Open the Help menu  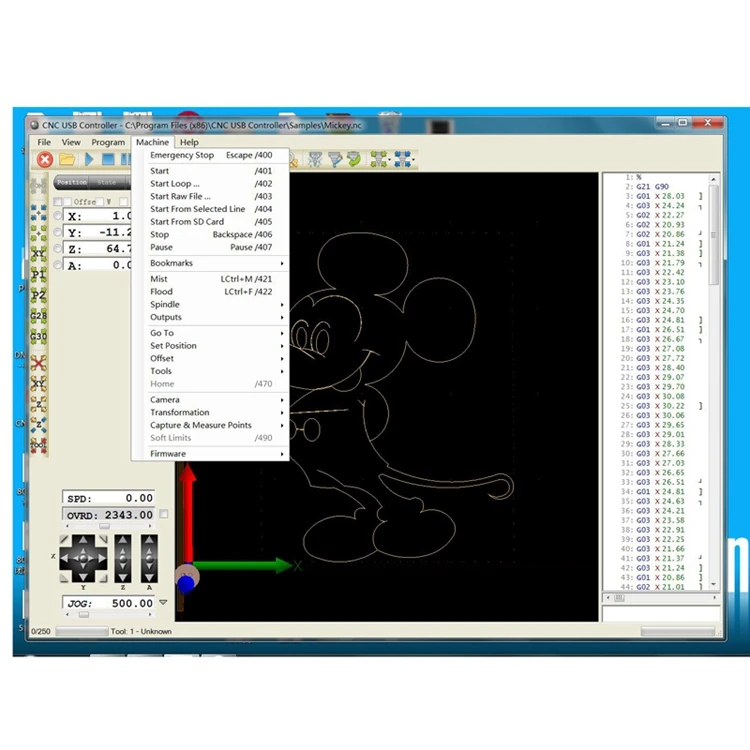point(189,142)
